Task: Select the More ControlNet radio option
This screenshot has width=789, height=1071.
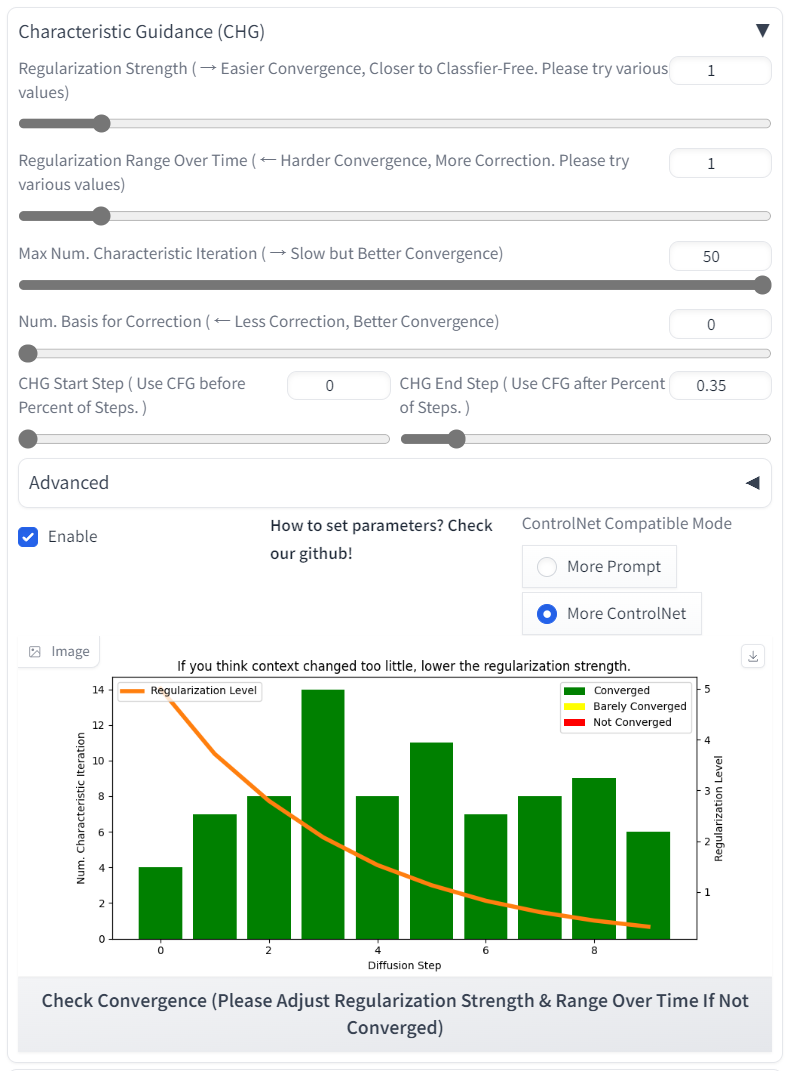Action: point(547,614)
